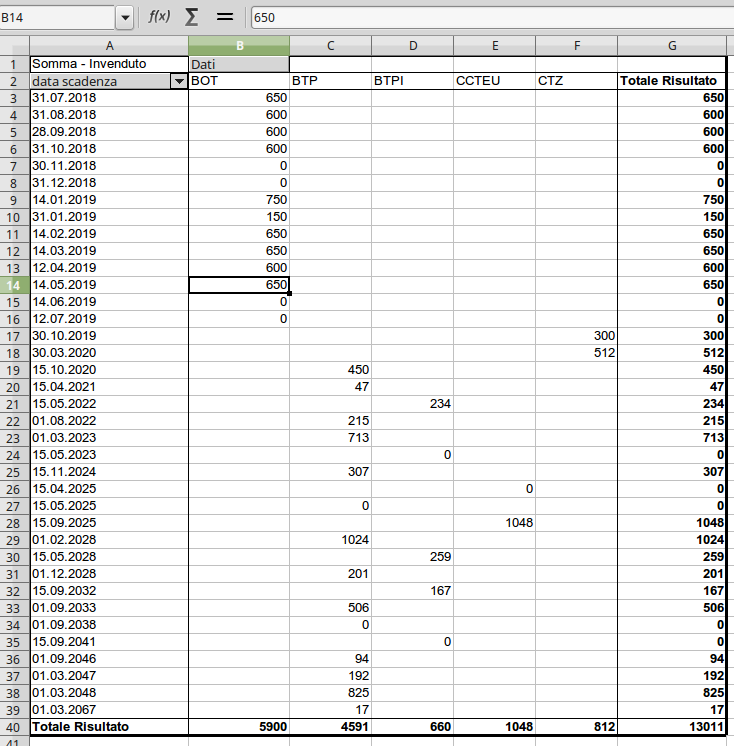Select the date cell 14.05.2019
The image size is (734, 746).
click(x=109, y=285)
